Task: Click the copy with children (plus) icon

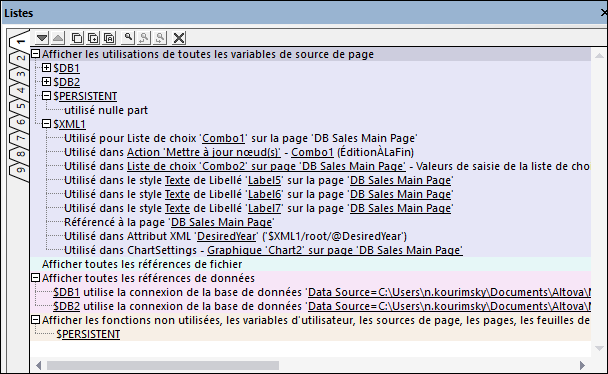Action: [x=93, y=38]
